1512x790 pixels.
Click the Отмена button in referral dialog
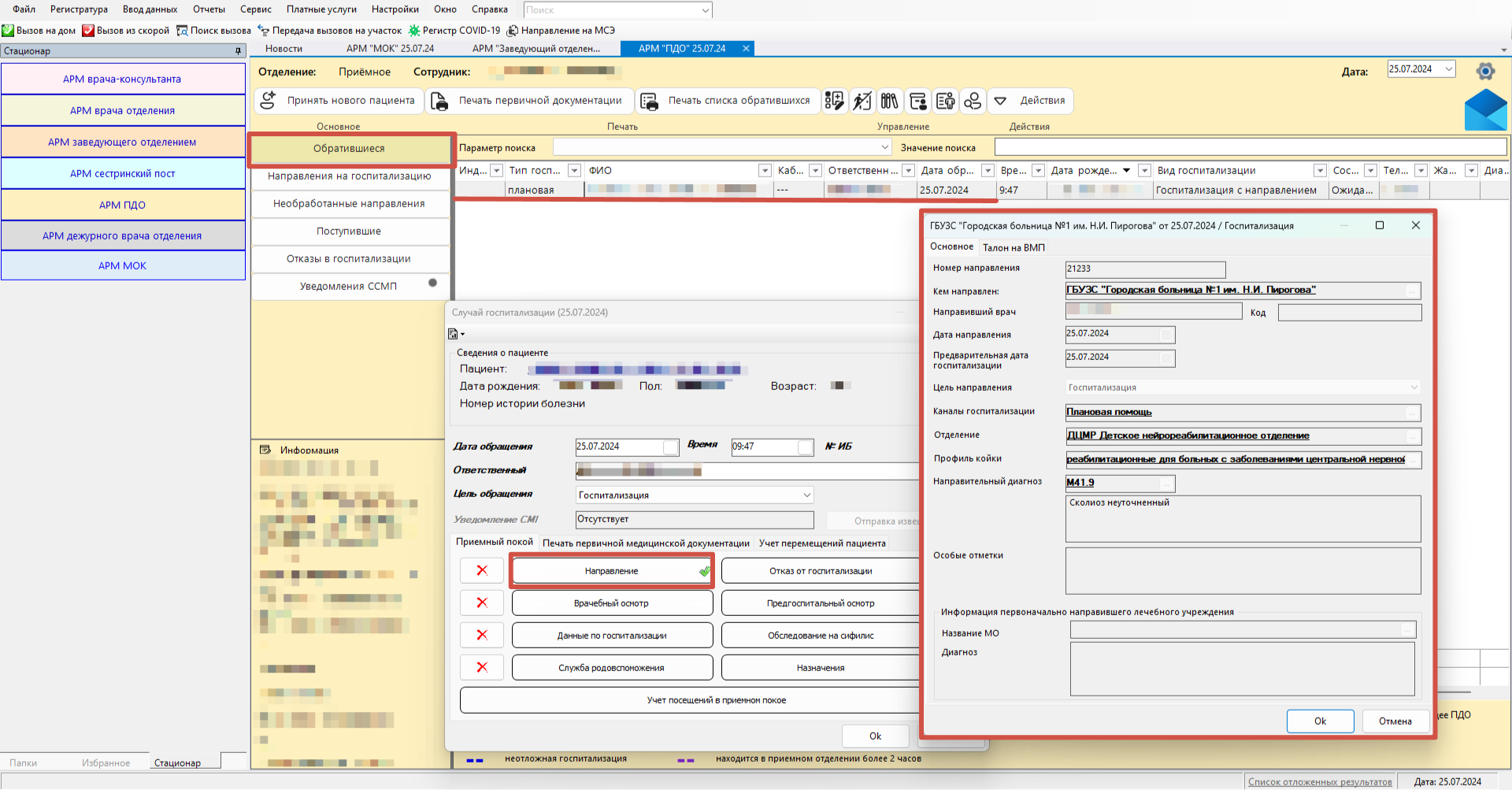tap(1395, 721)
